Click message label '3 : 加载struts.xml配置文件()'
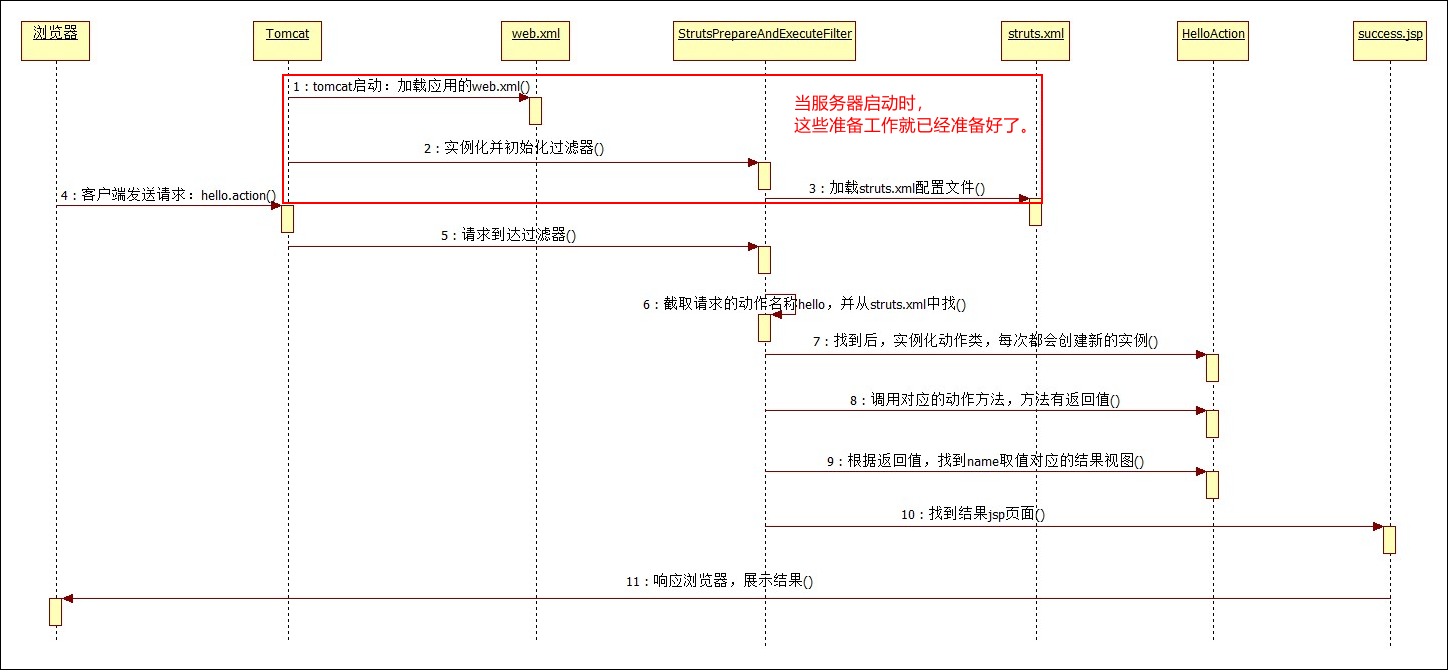 pos(896,187)
